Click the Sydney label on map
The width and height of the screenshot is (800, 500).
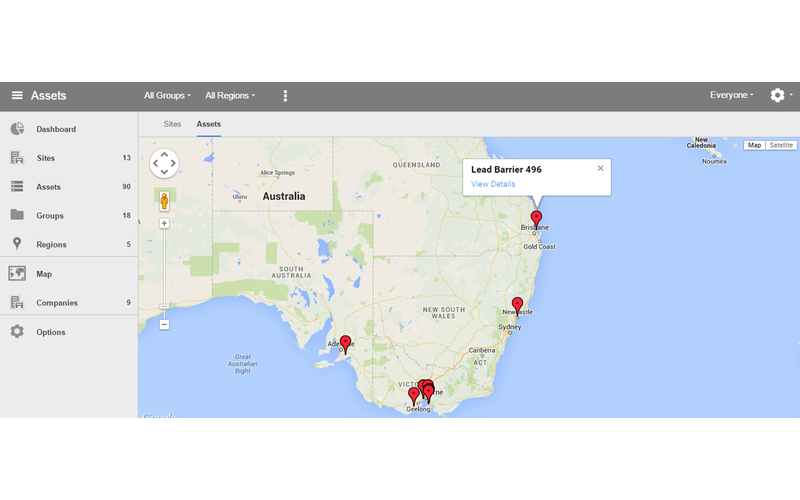pyautogui.click(x=510, y=327)
